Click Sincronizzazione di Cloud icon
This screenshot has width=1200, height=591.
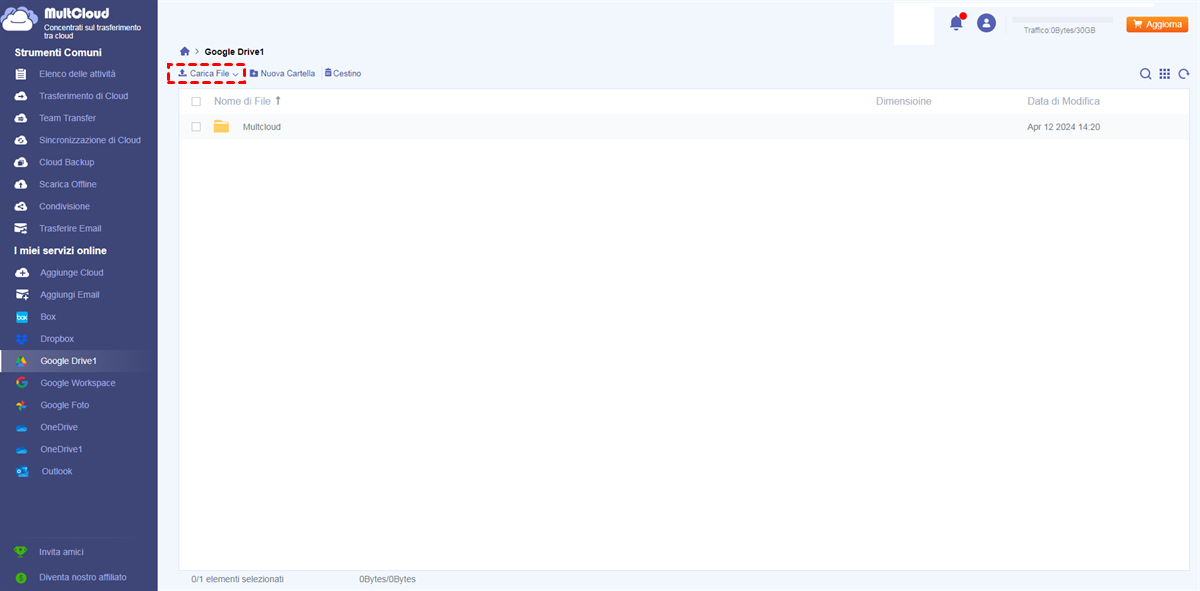(x=21, y=140)
